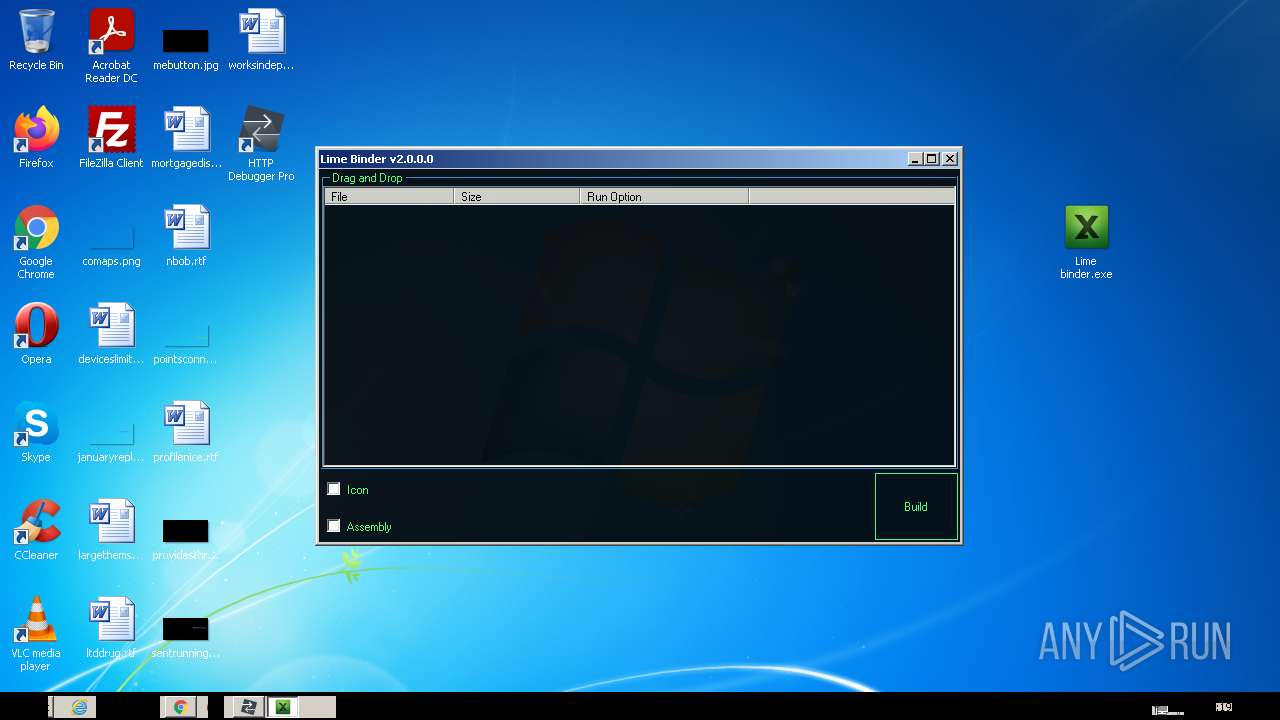The width and height of the screenshot is (1280, 720).
Task: Select the mortgagedis document icon
Action: click(186, 138)
